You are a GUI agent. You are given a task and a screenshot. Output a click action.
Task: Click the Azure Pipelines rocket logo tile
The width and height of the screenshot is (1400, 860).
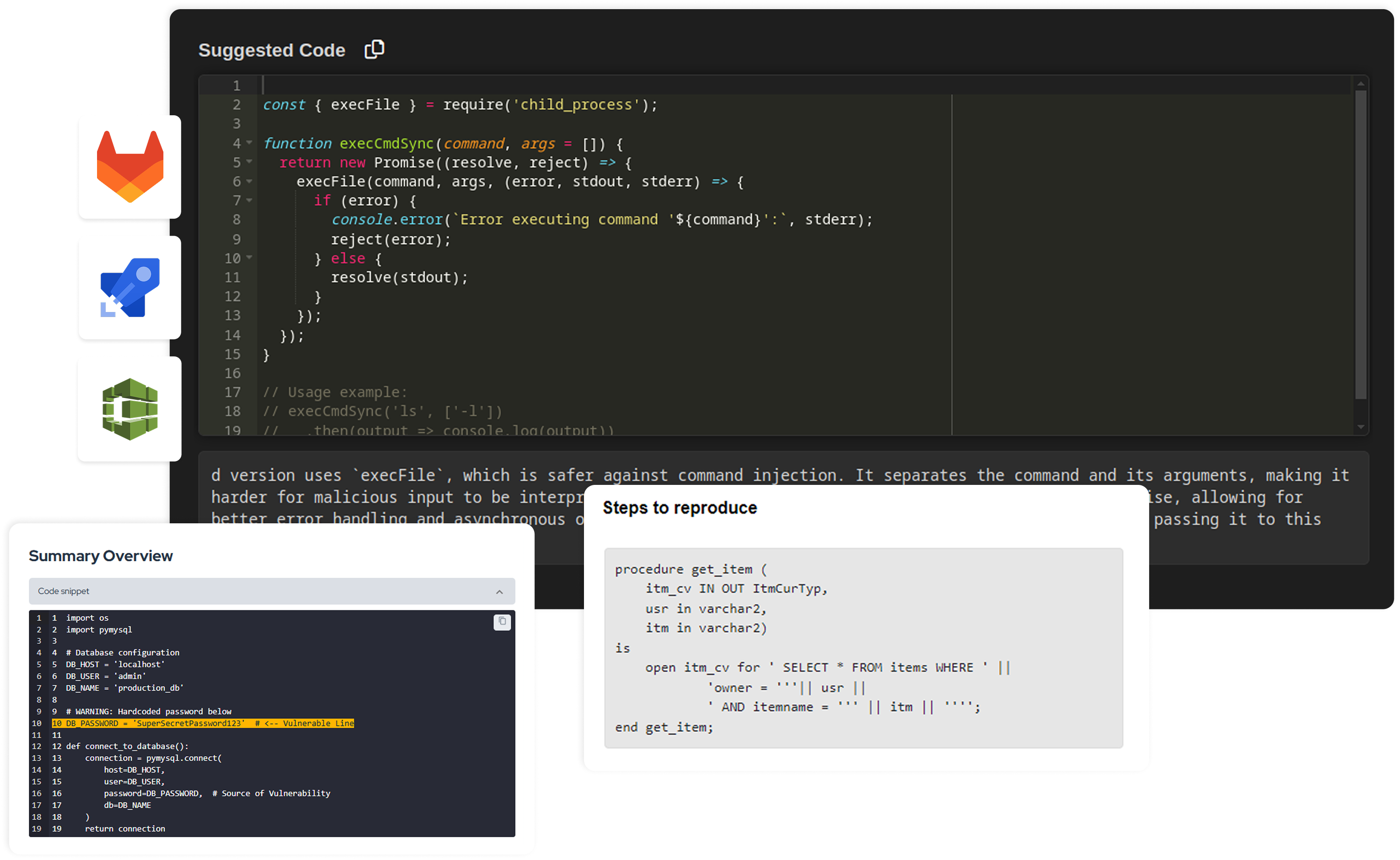click(x=130, y=287)
